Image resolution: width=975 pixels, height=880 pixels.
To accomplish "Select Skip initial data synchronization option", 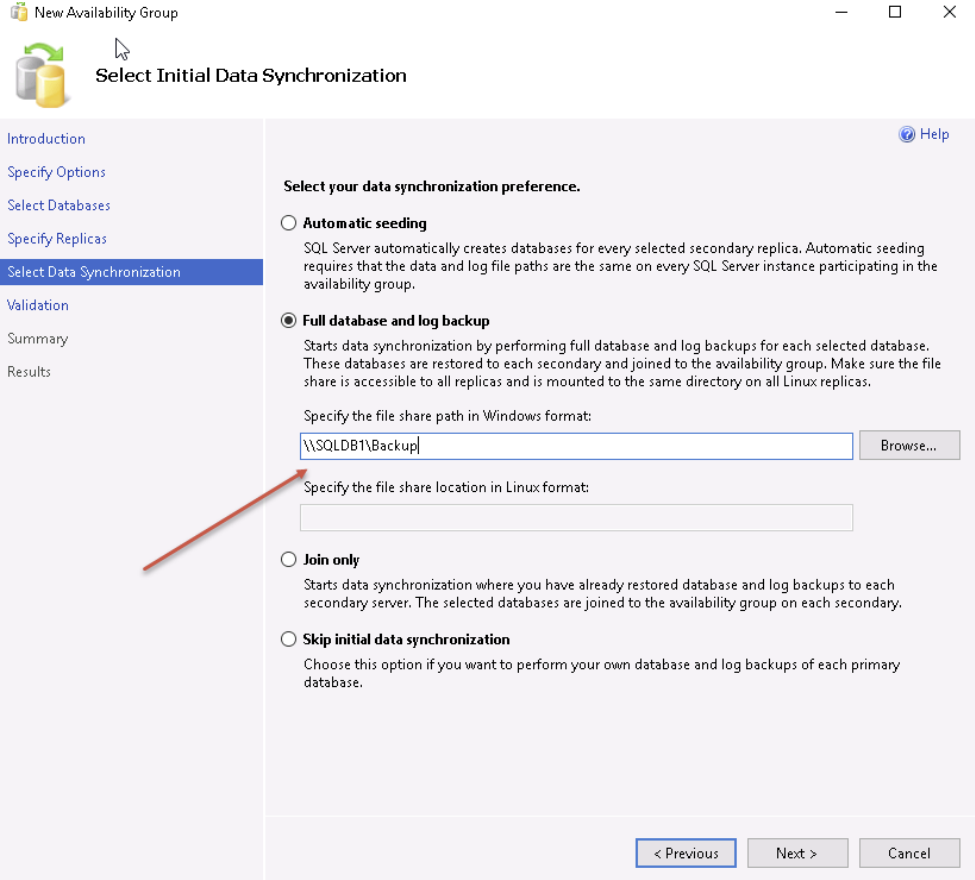I will point(289,639).
